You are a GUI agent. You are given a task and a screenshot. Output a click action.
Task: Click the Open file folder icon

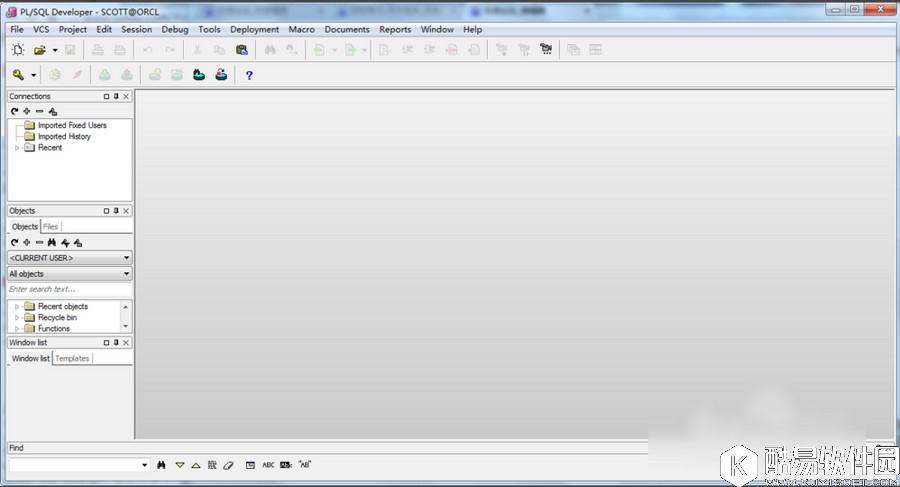[40, 50]
